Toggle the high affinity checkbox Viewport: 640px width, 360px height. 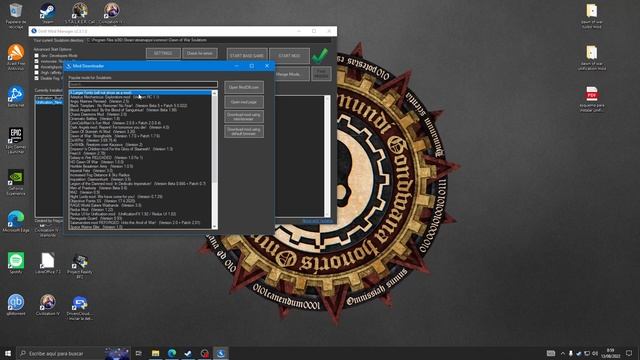pyautogui.click(x=36, y=73)
